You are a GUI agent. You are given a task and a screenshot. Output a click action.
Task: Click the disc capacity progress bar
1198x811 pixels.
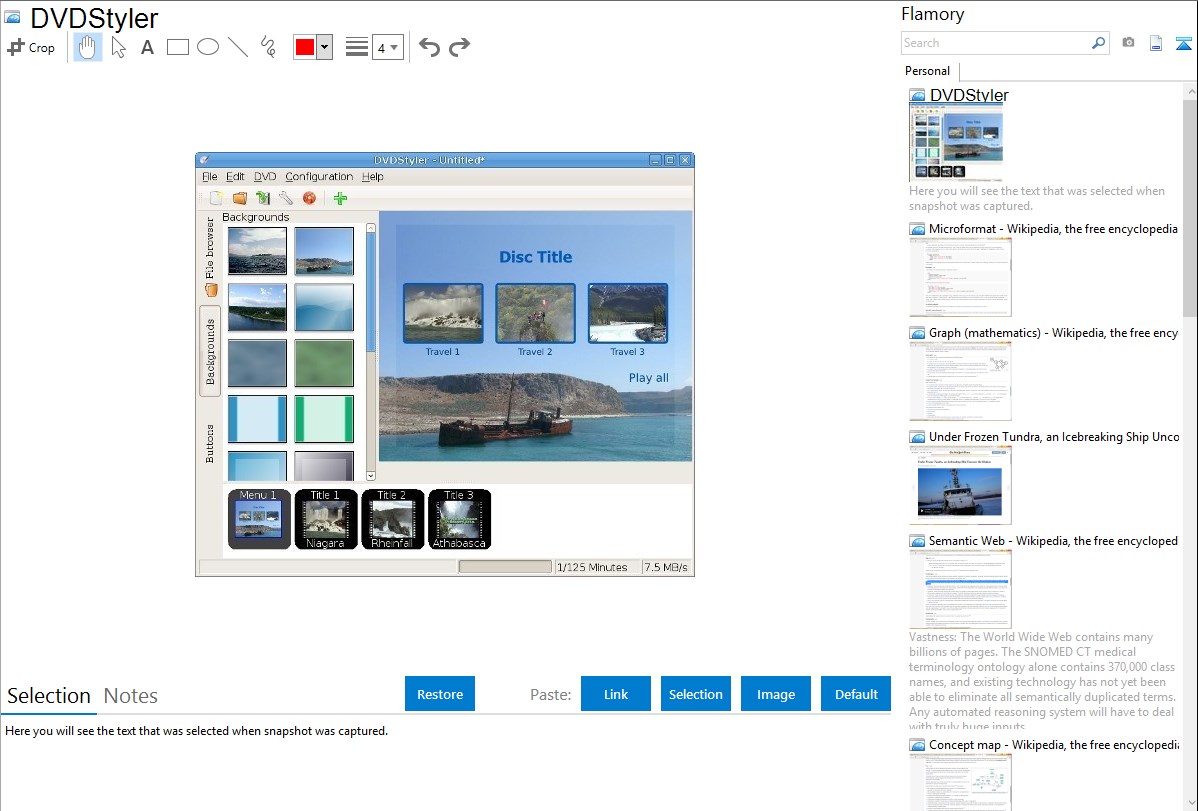point(505,566)
